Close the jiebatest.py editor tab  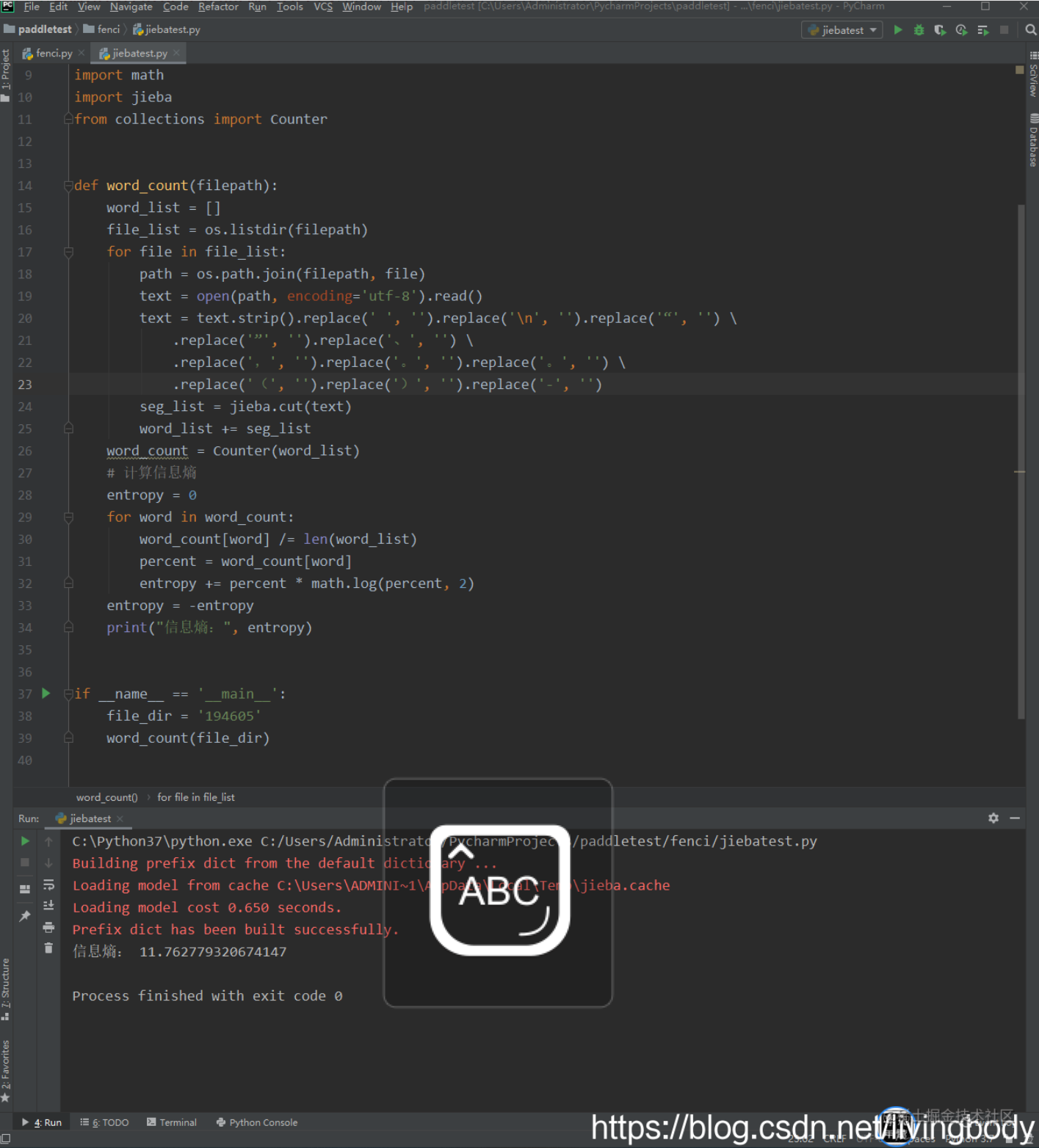pyautogui.click(x=177, y=53)
